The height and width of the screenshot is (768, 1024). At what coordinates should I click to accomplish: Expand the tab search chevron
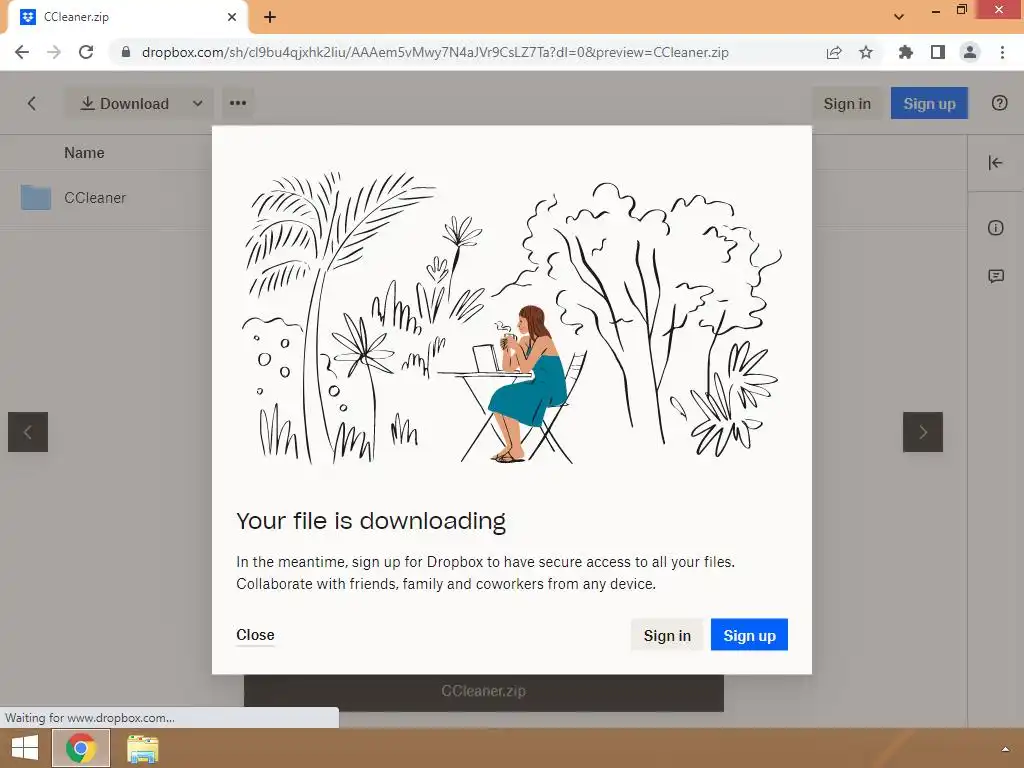click(899, 16)
